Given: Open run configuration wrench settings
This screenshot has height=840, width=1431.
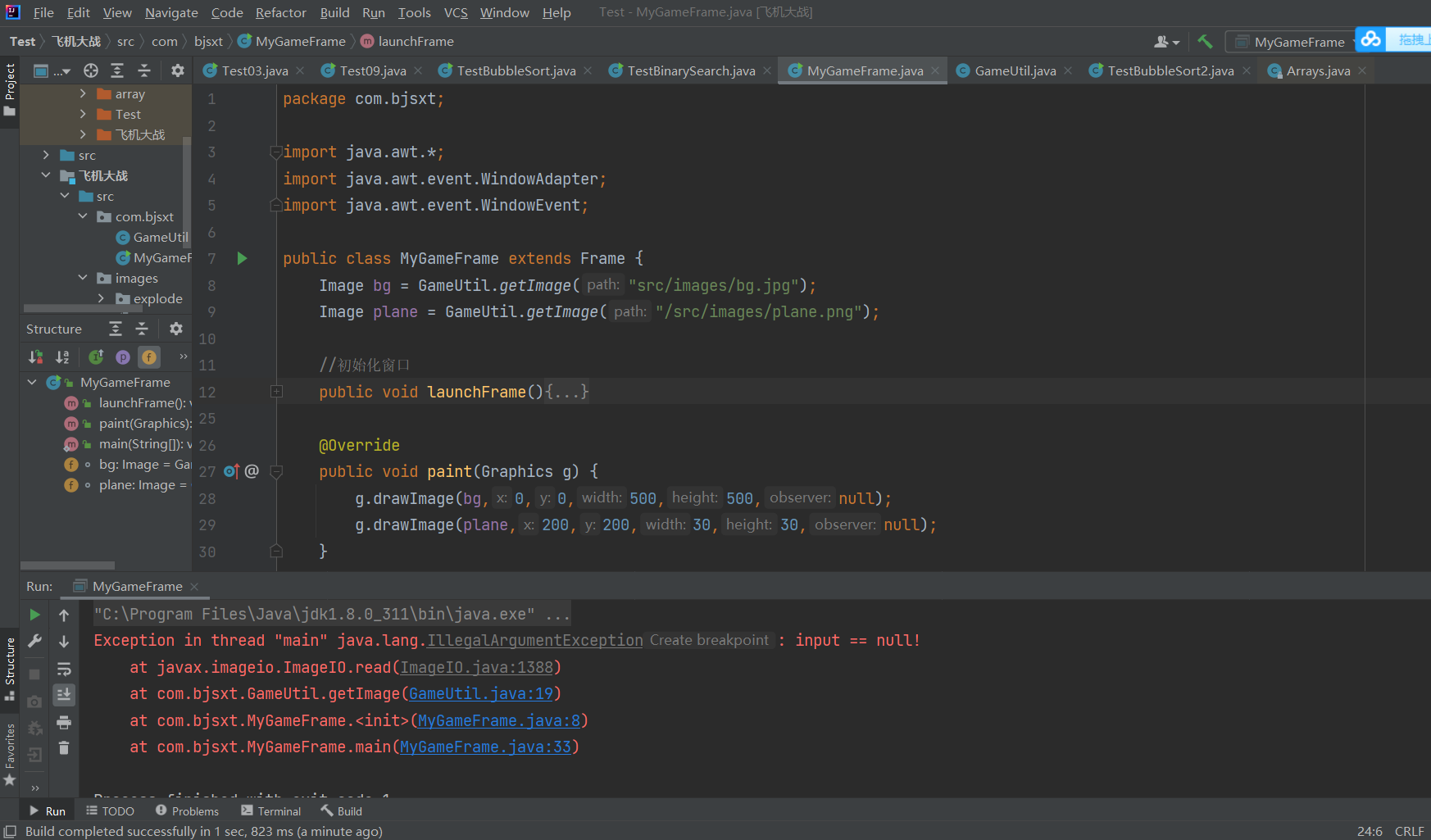Looking at the screenshot, I should pos(34,641).
